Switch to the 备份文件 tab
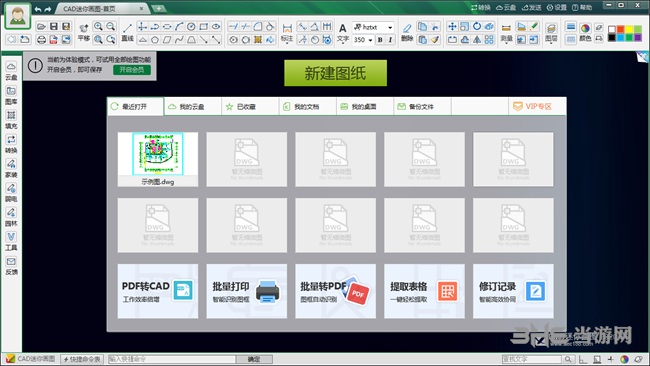 422,107
